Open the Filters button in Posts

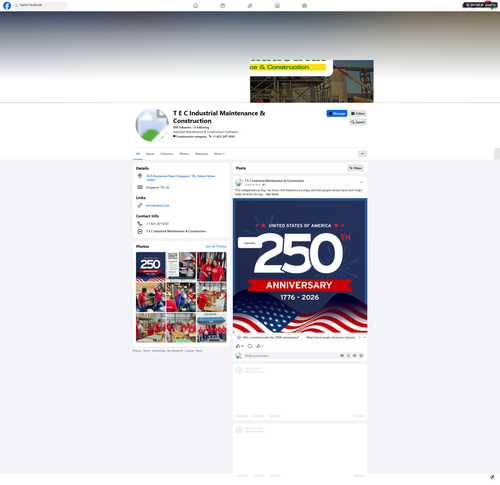[x=355, y=168]
